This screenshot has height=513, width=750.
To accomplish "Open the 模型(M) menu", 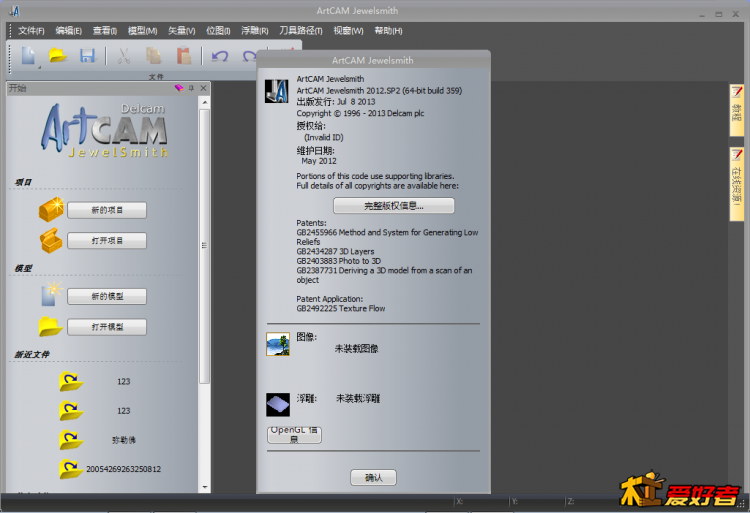I will tap(143, 31).
